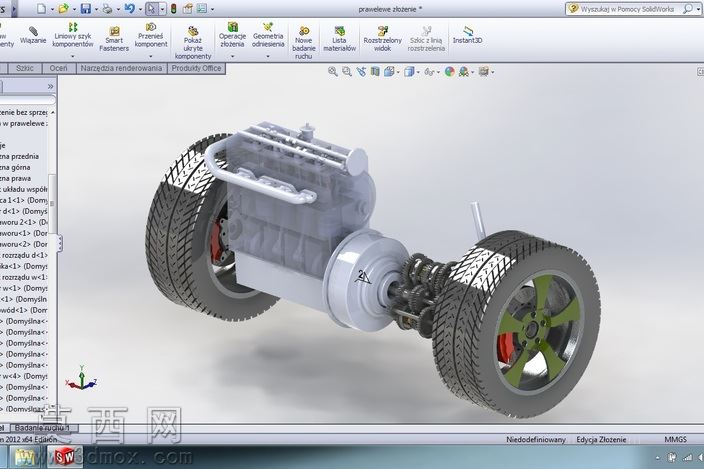Undo the last action
This screenshot has height=469, width=704.
[130, 9]
